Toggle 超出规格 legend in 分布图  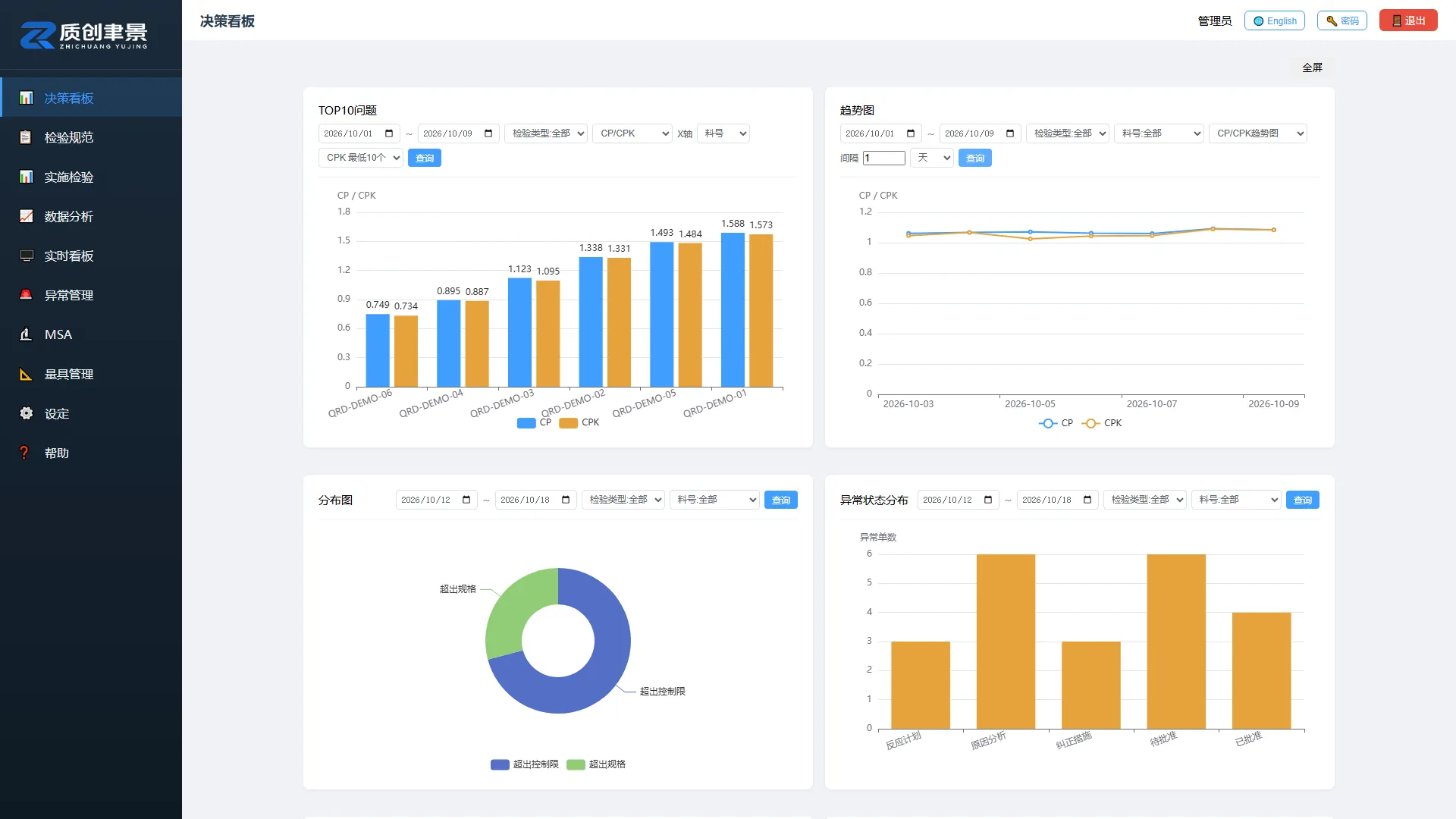[596, 764]
